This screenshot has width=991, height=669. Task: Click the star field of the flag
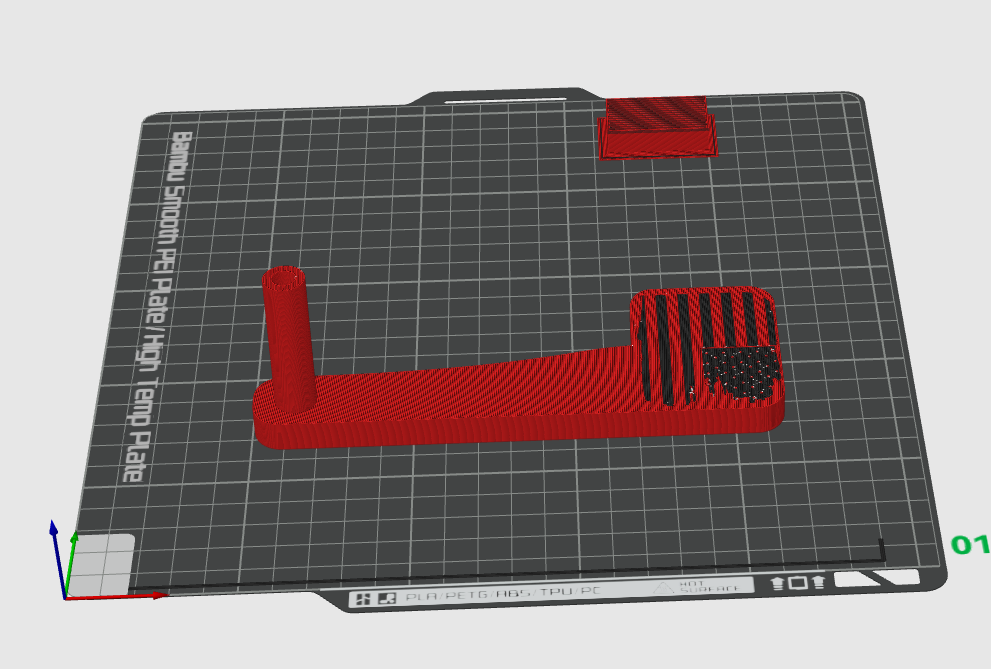point(739,373)
